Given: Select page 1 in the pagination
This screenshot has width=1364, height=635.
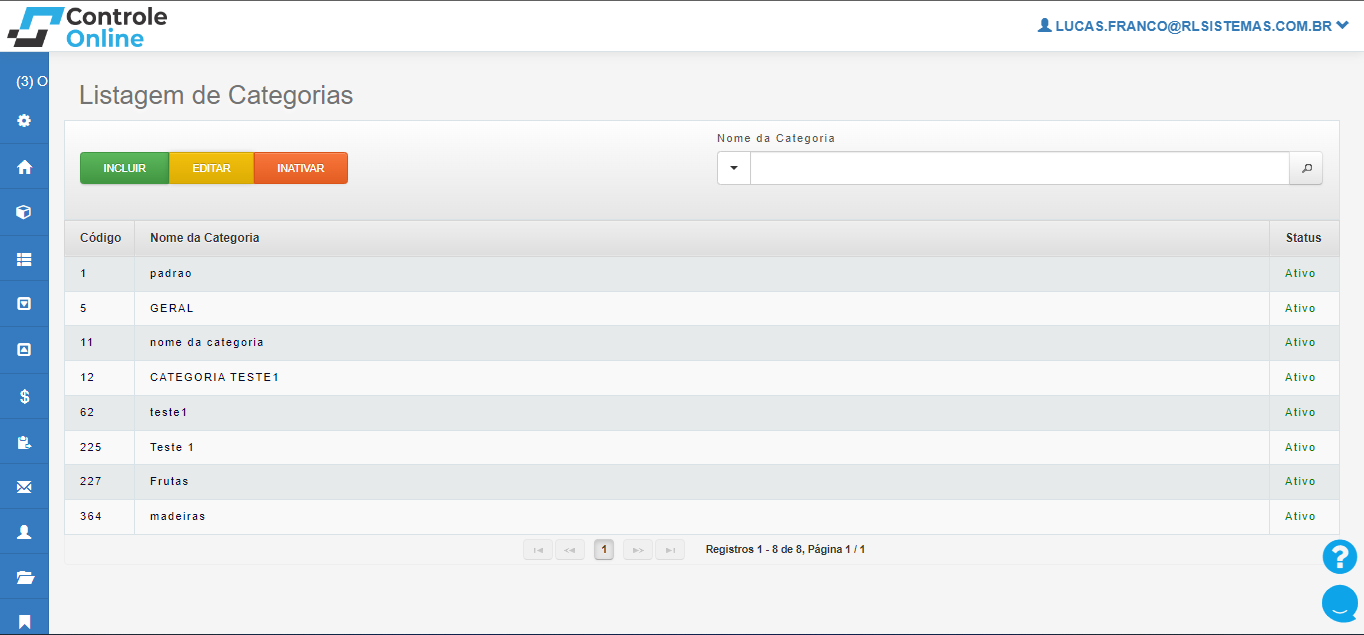Looking at the screenshot, I should tap(604, 549).
